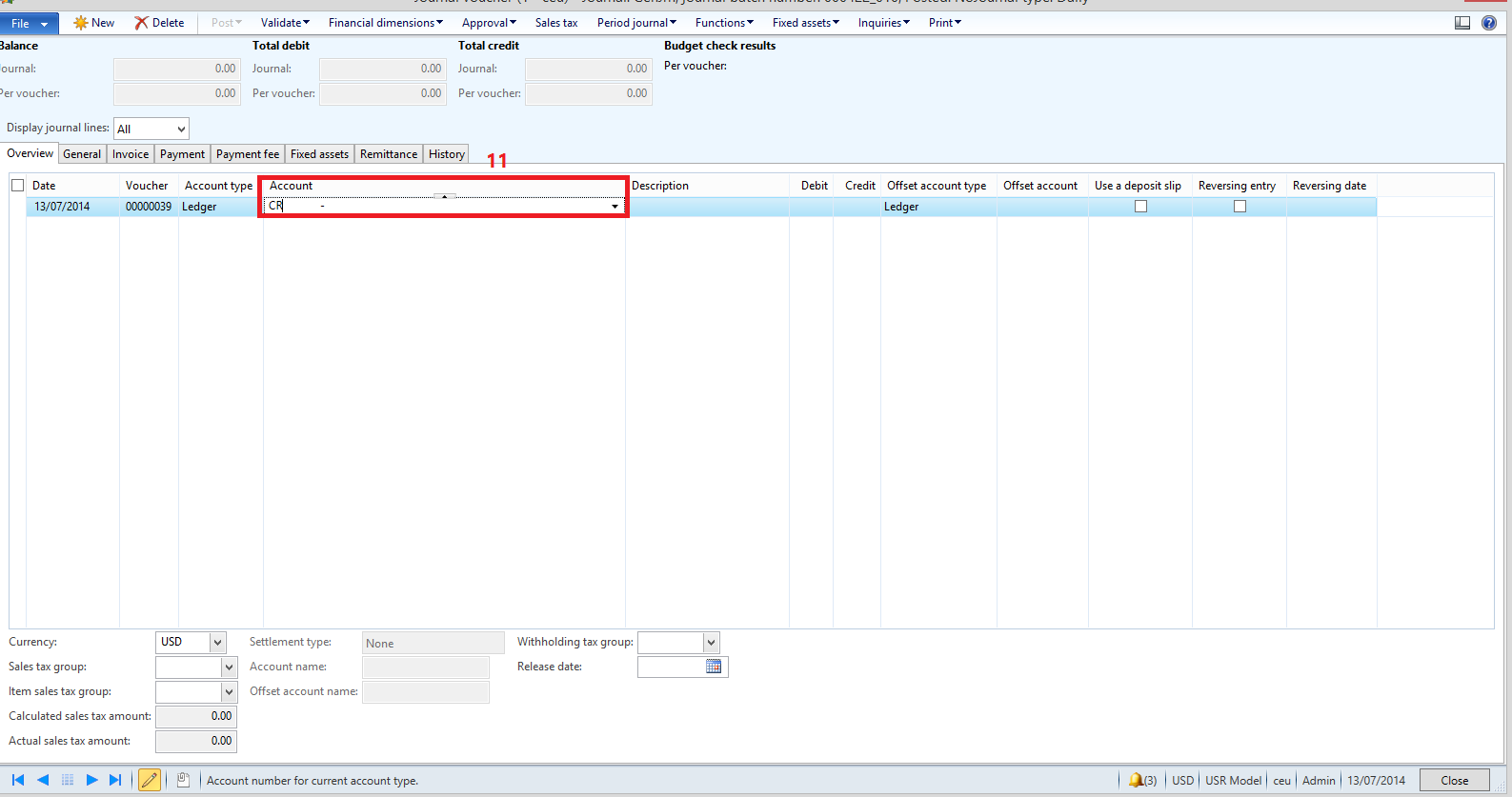Open Validate menu
Viewport: 1512px width, 797px height.
(285, 23)
